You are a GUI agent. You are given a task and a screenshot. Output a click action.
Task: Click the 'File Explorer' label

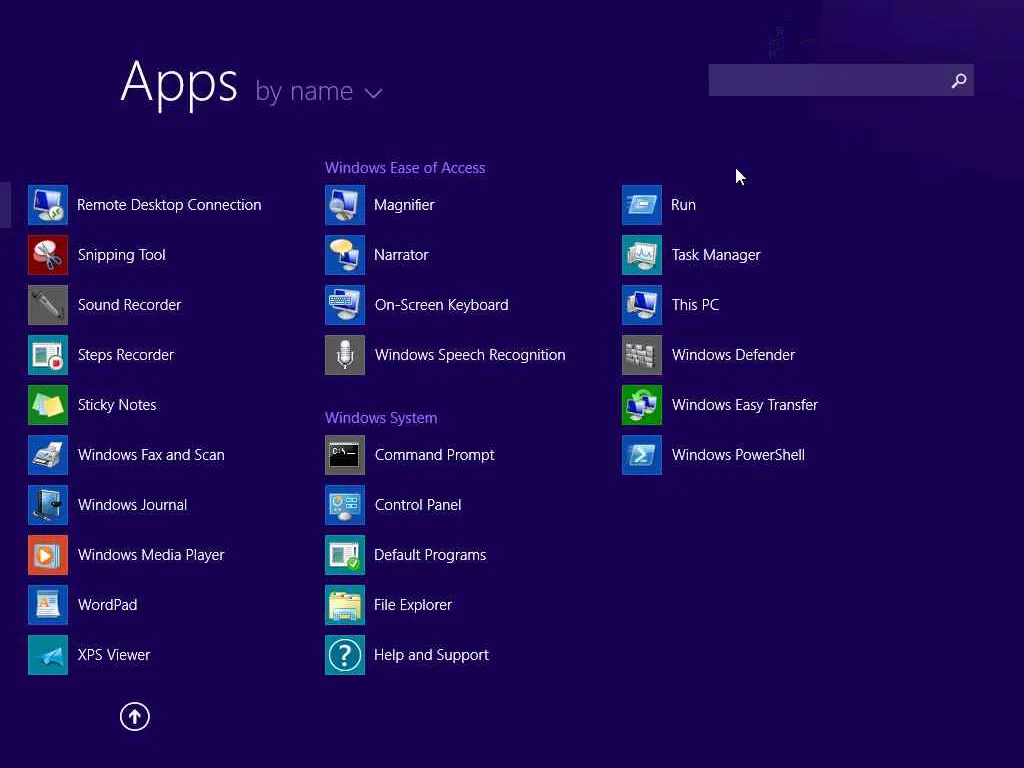pos(413,605)
